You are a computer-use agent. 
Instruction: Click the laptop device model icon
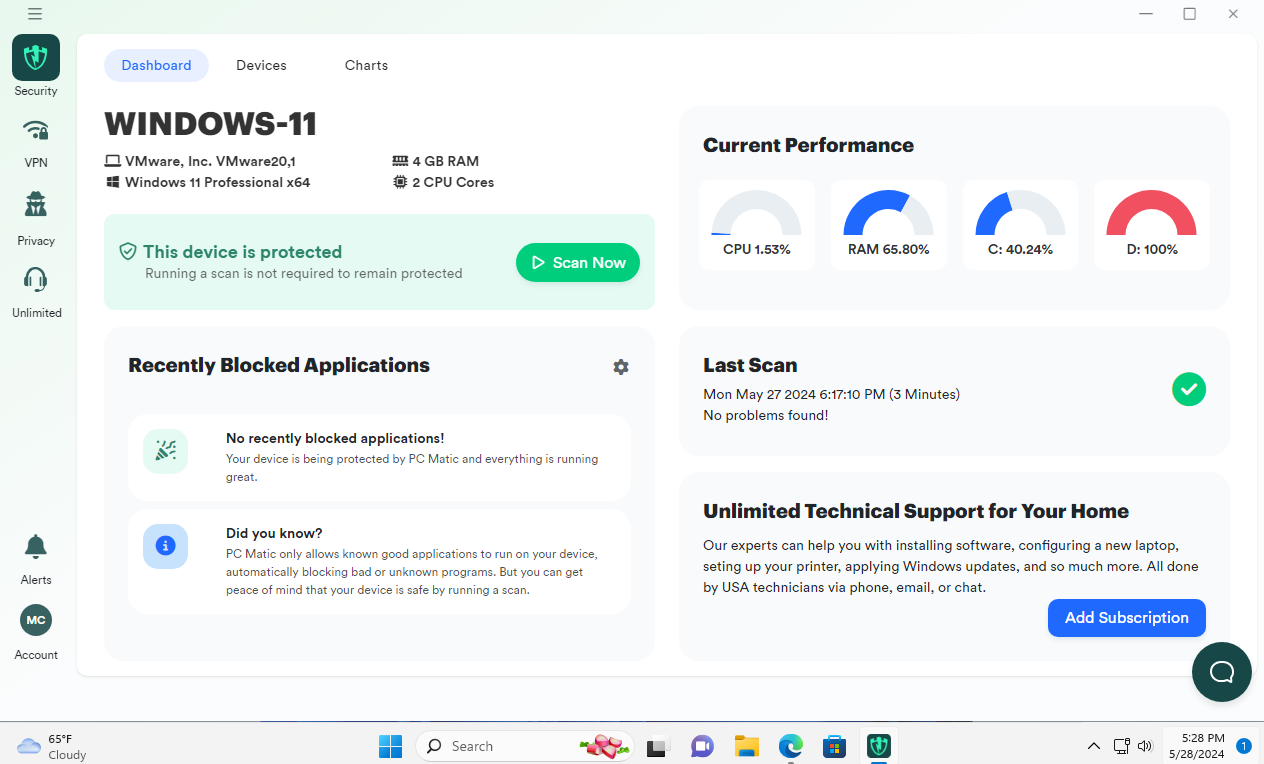click(x=113, y=161)
